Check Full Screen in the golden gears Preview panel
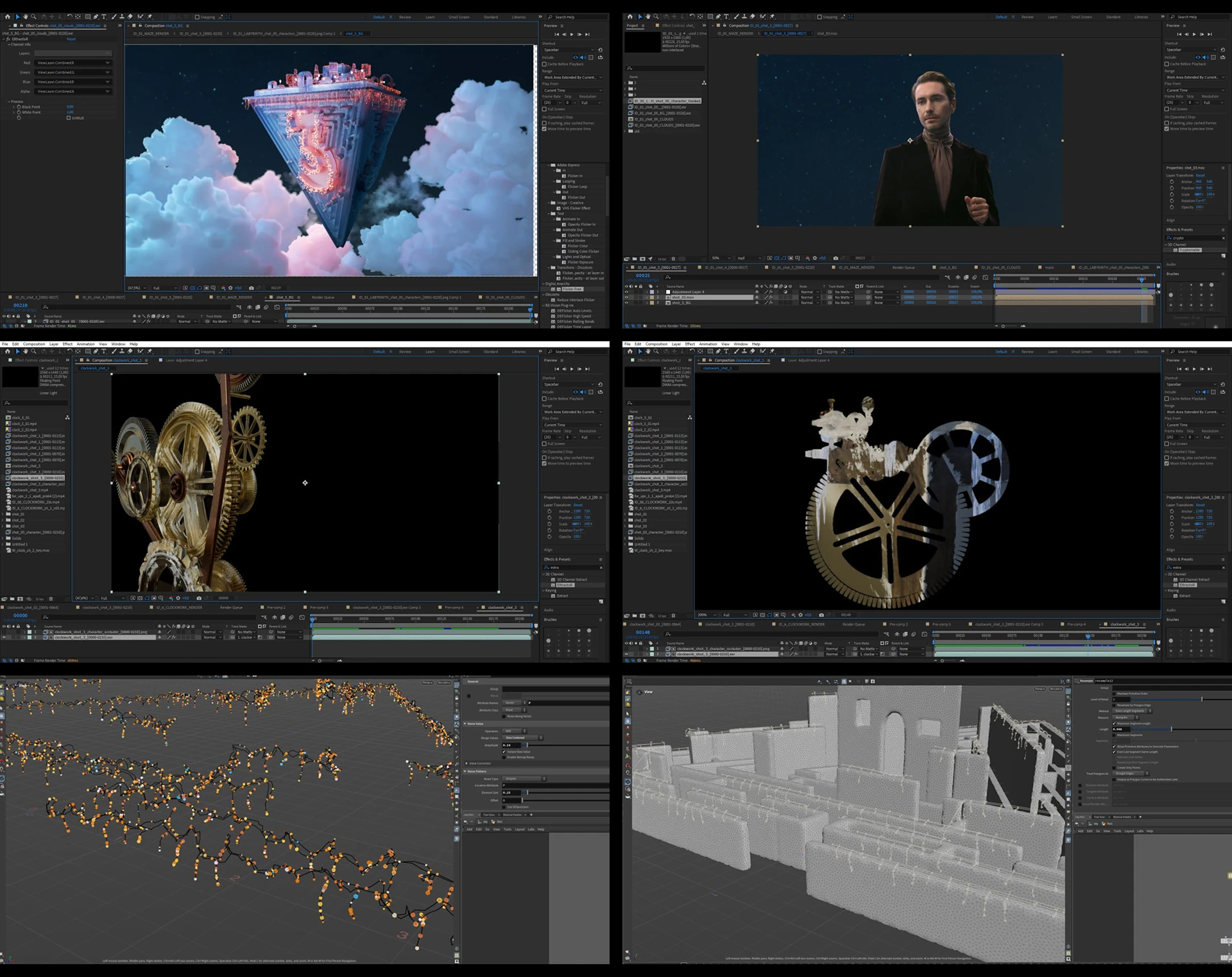This screenshot has width=1232, height=977. click(x=545, y=444)
